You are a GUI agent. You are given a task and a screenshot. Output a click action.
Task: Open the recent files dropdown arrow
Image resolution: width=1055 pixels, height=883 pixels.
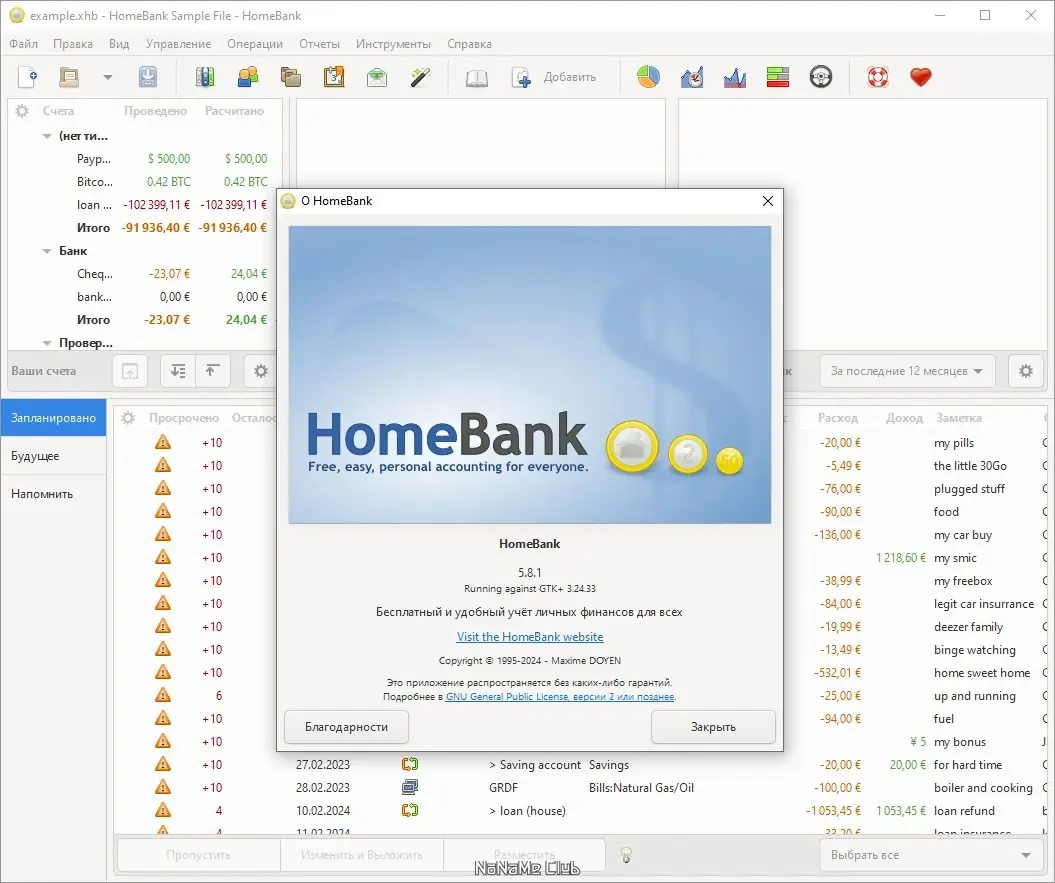(x=108, y=77)
